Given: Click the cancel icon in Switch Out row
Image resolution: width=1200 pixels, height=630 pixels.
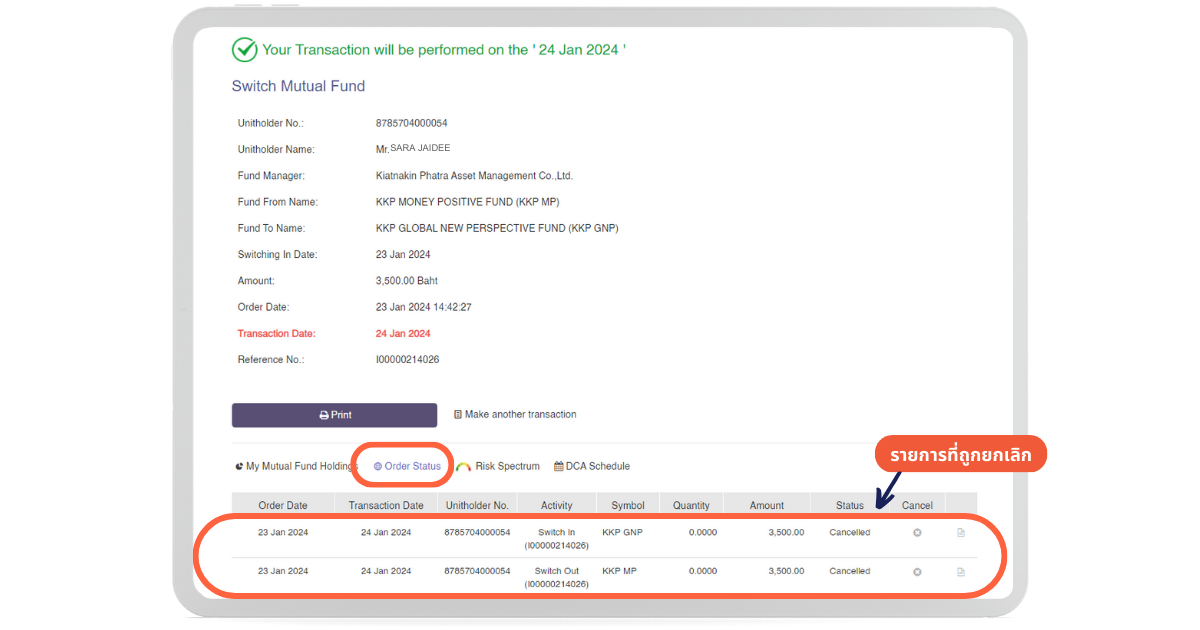Looking at the screenshot, I should click(917, 572).
